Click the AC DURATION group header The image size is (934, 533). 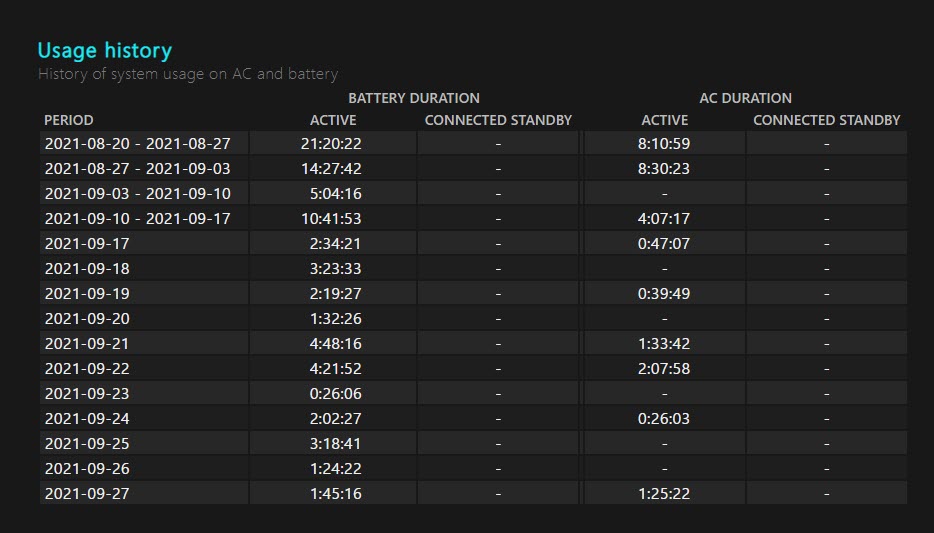pyautogui.click(x=745, y=98)
